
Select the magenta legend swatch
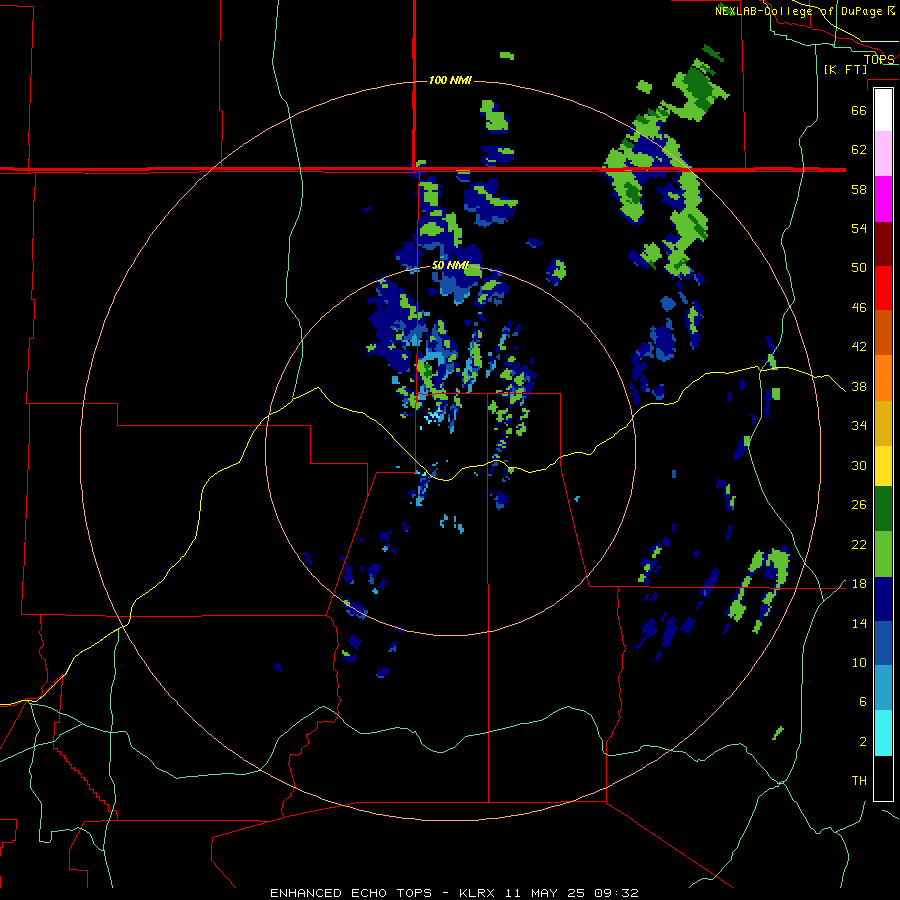point(883,199)
